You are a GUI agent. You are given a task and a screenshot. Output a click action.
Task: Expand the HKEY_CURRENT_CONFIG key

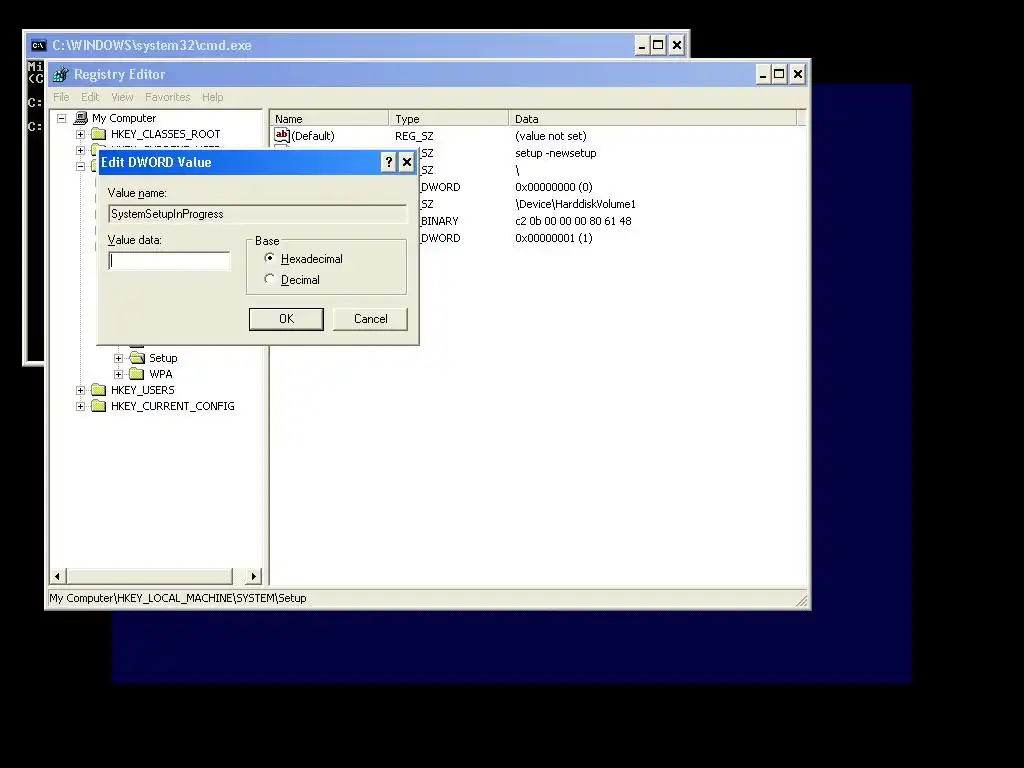(80, 406)
